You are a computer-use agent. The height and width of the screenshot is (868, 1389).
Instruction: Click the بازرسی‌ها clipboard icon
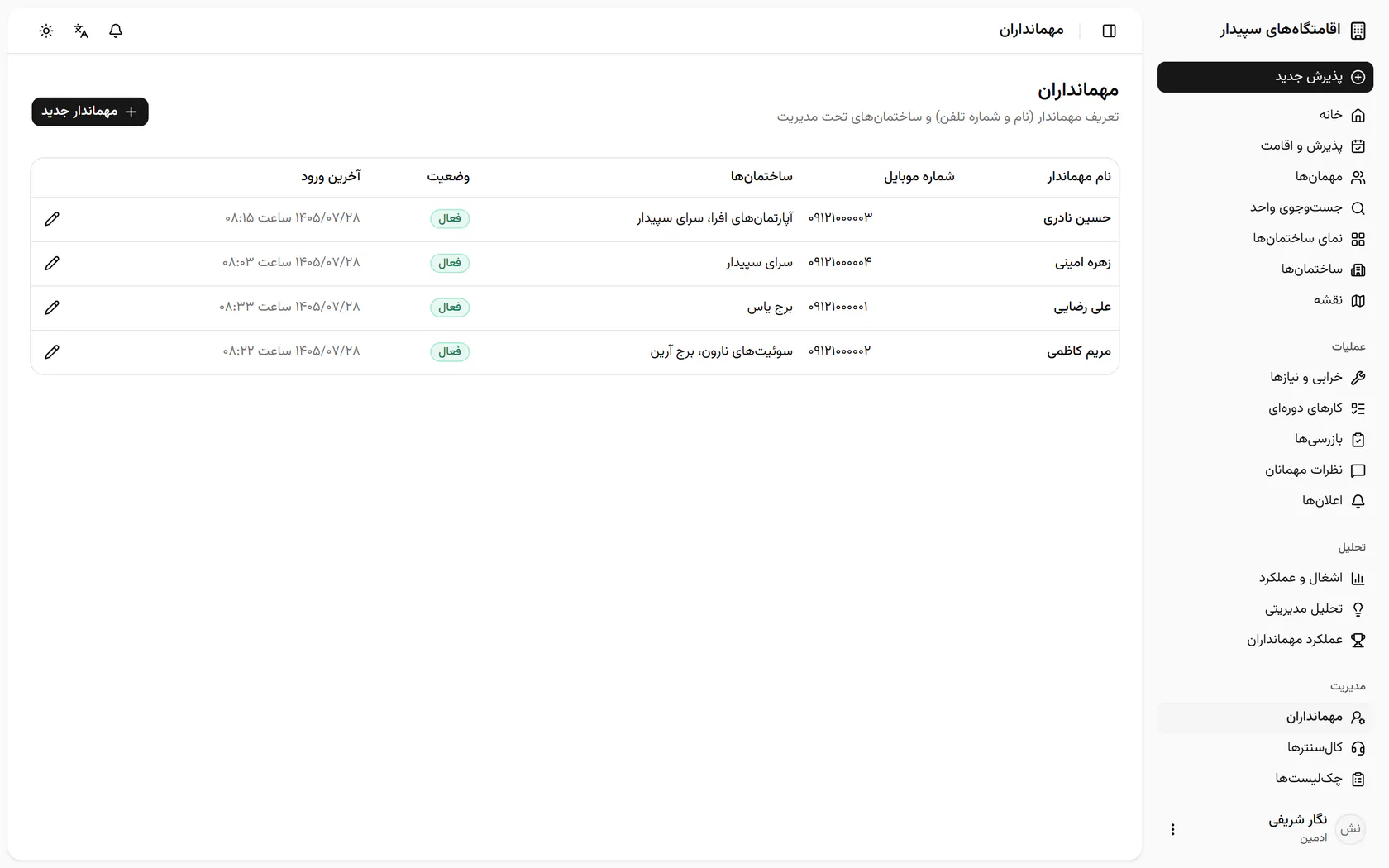click(1358, 440)
